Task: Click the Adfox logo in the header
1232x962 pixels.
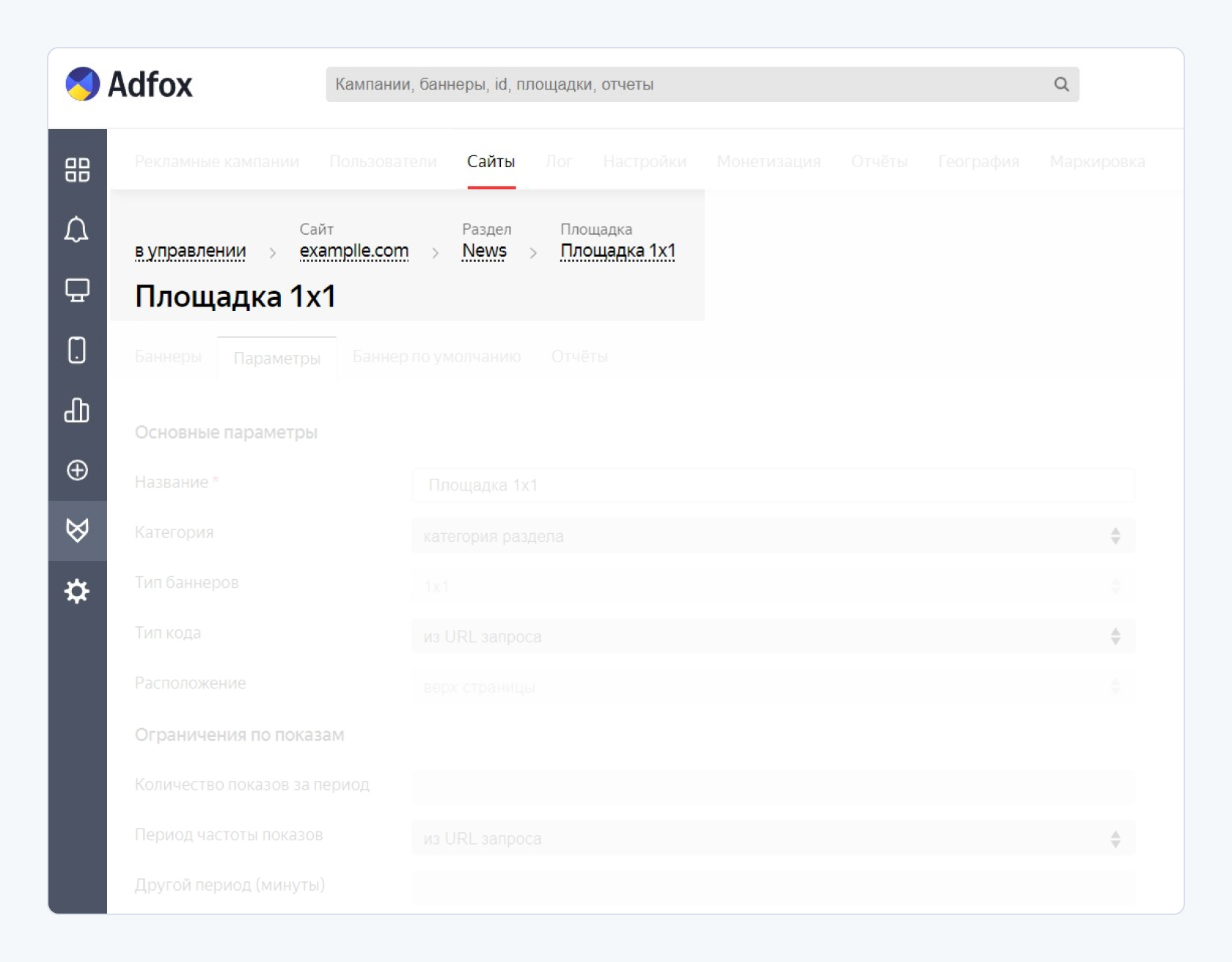Action: tap(129, 84)
